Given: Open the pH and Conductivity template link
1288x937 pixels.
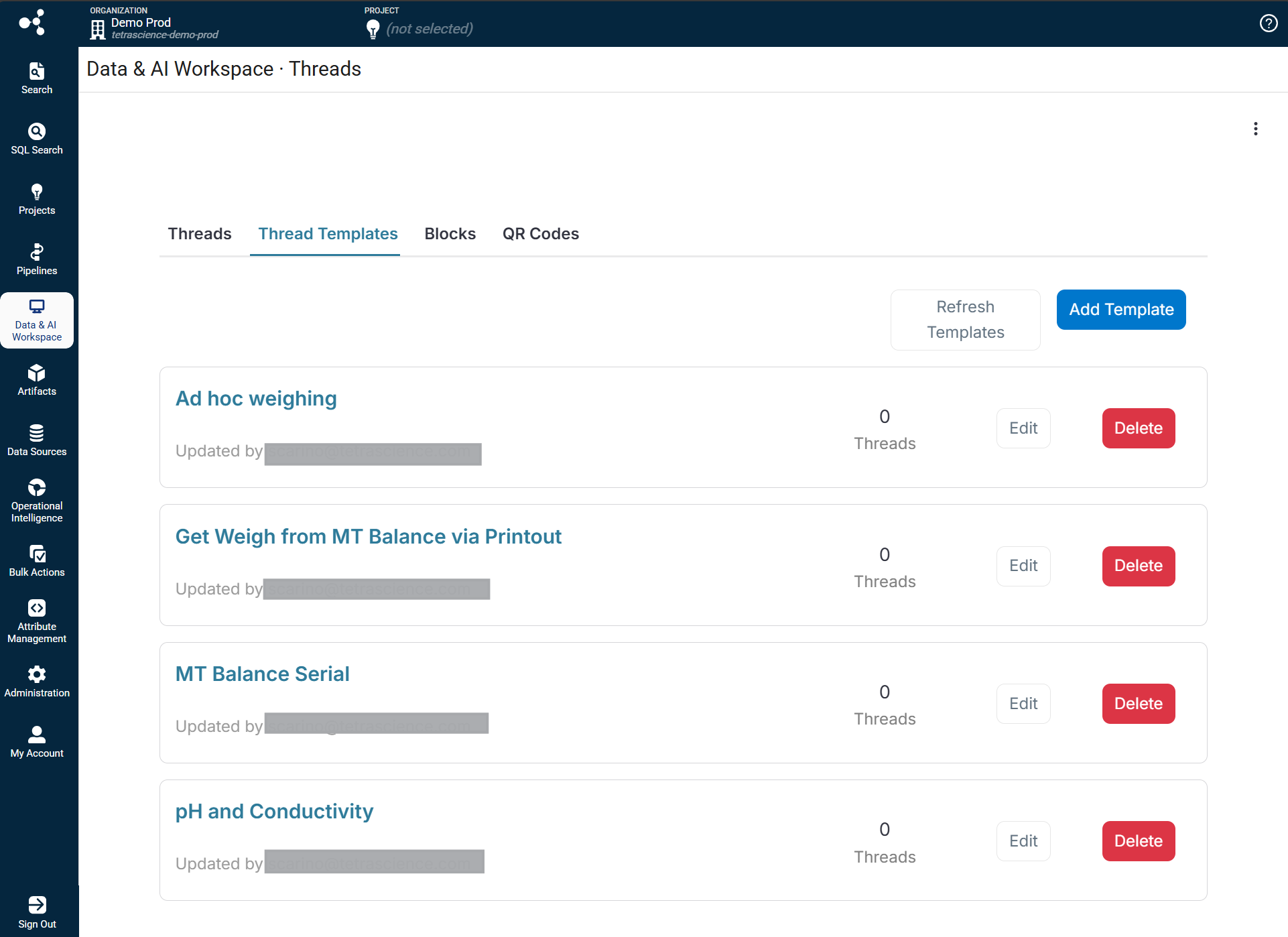Looking at the screenshot, I should coord(274,812).
